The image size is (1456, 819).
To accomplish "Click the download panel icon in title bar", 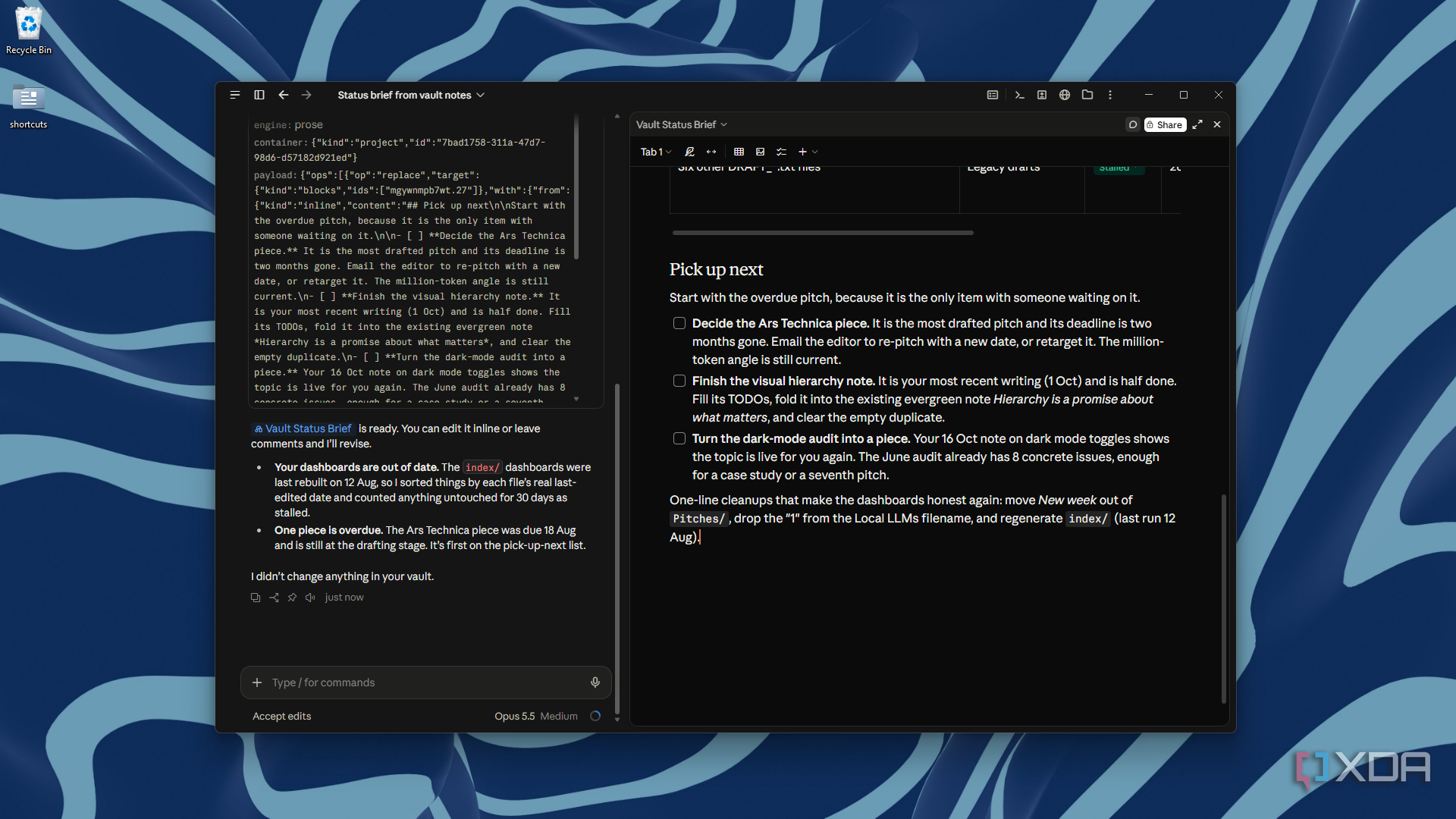I will point(1042,95).
